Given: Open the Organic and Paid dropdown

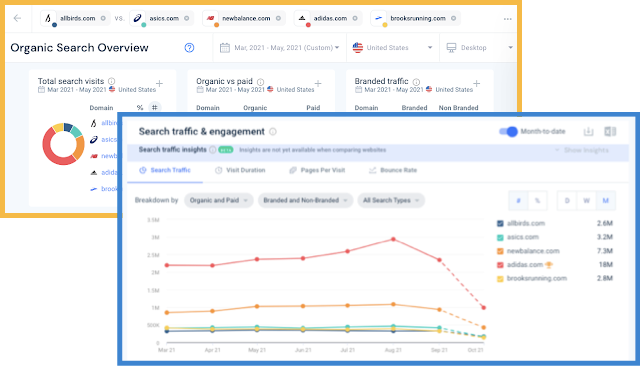Looking at the screenshot, I should coord(219,200).
